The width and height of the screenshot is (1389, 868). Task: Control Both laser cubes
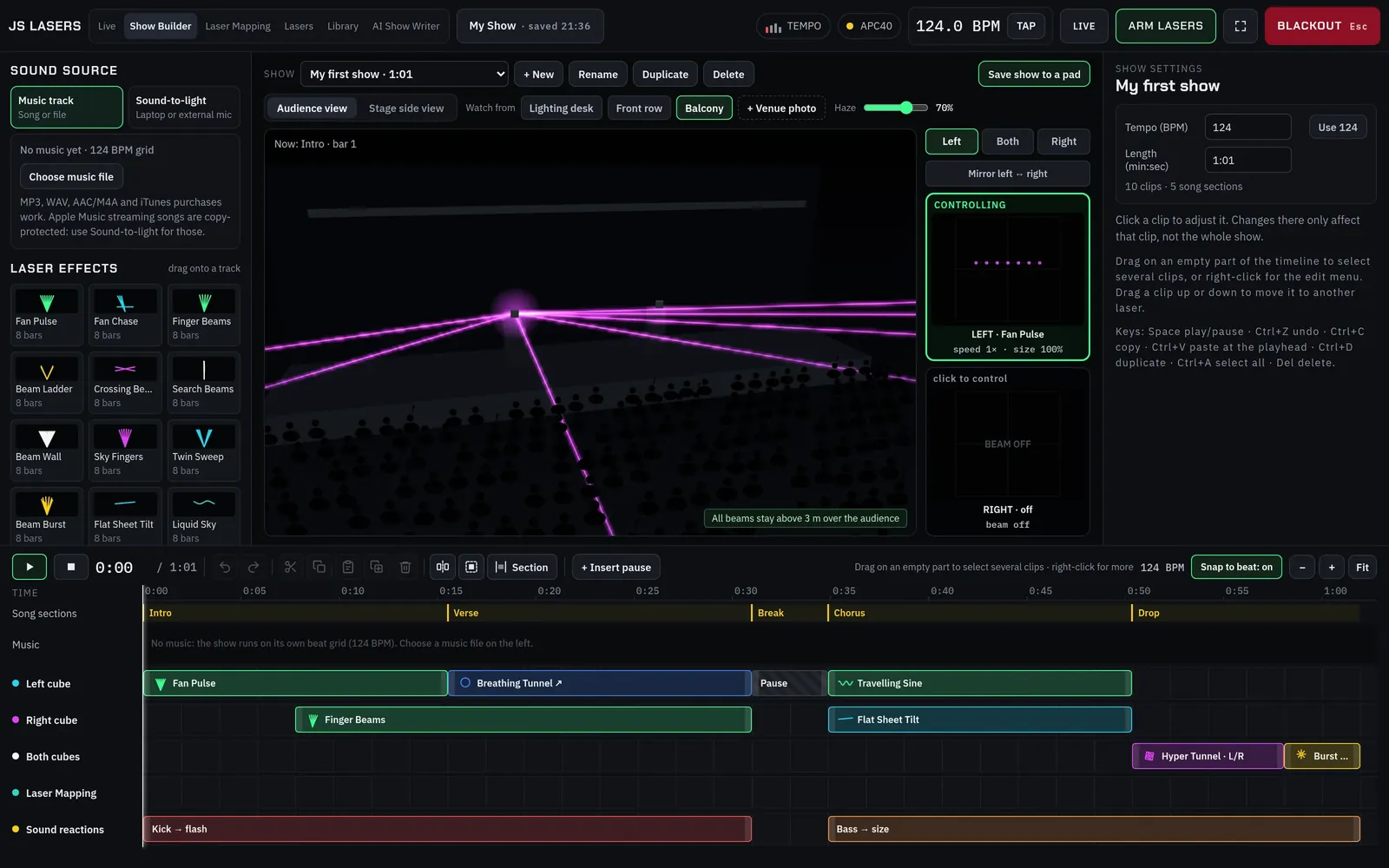click(1008, 141)
